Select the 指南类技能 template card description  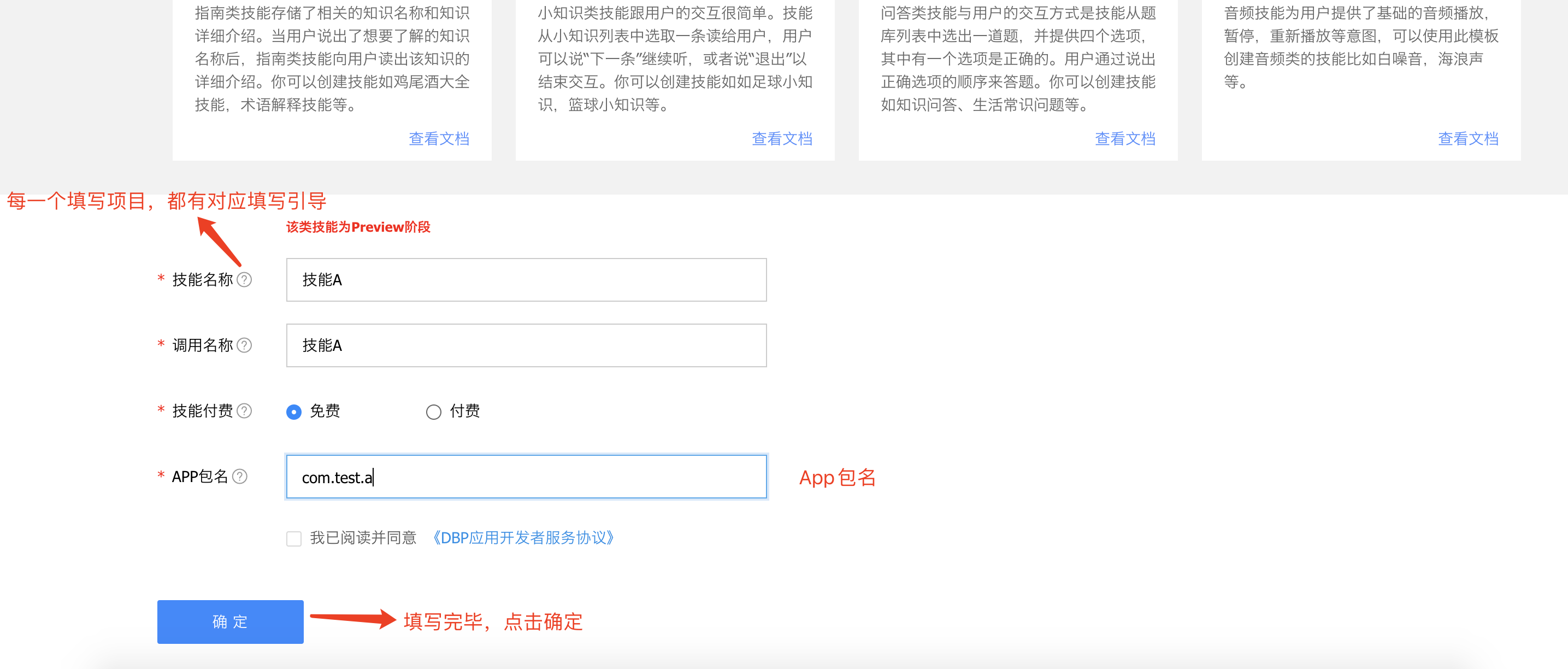[x=332, y=58]
